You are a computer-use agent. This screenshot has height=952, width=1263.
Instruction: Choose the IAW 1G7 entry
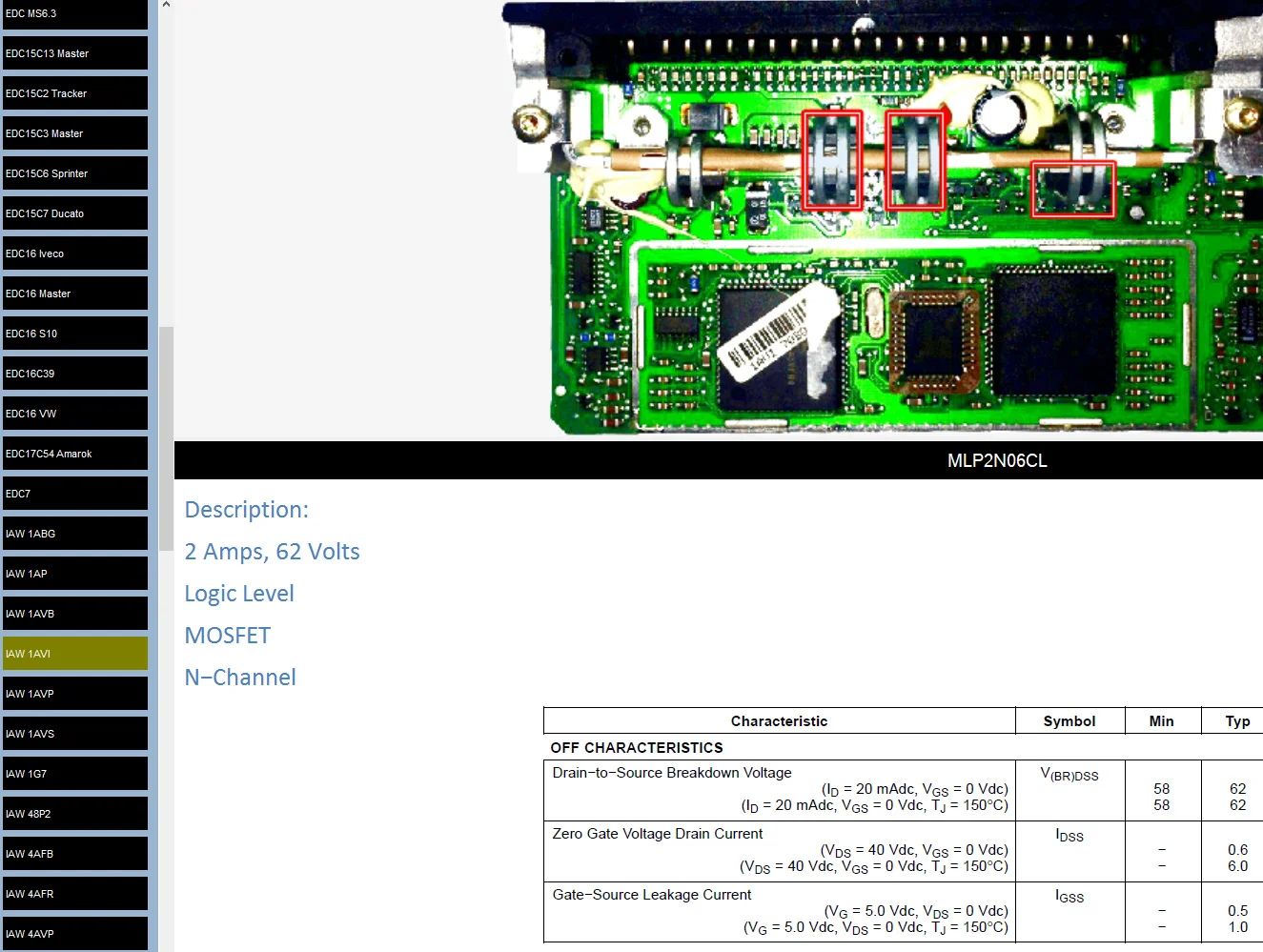click(75, 774)
